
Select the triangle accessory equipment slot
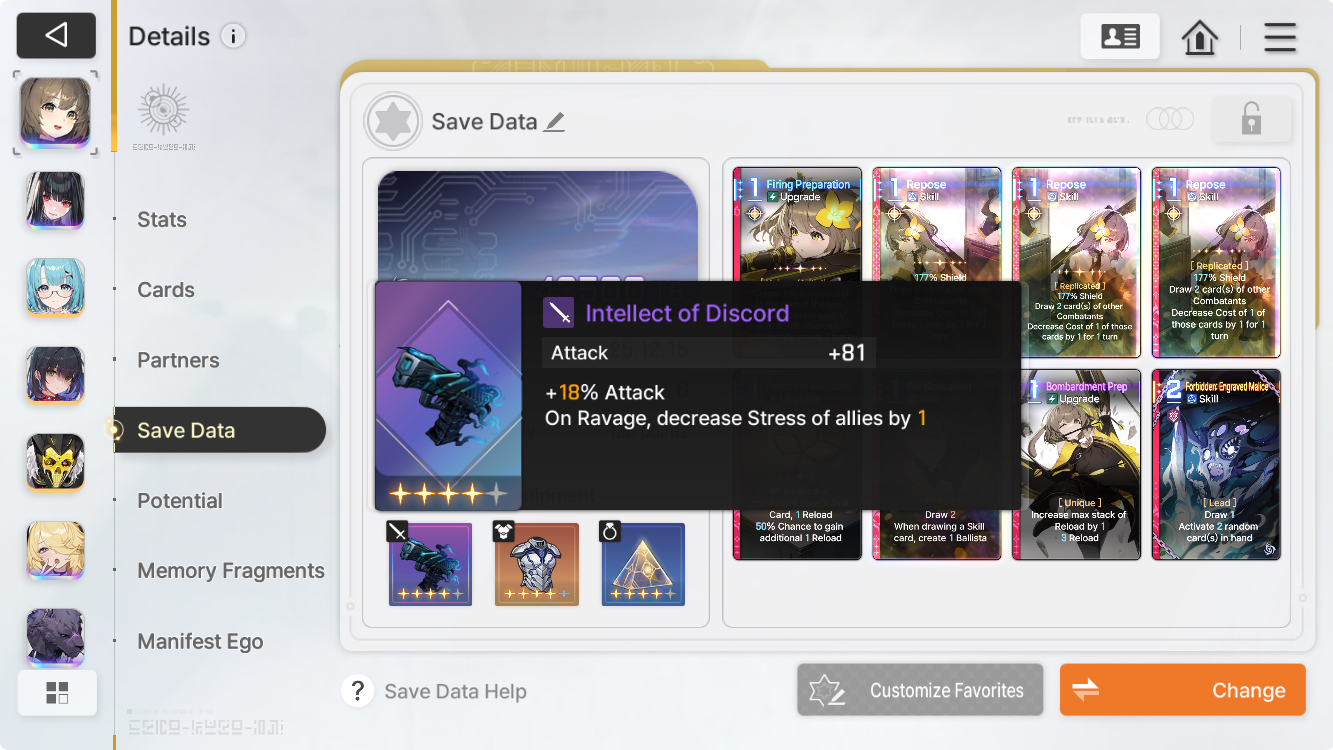643,565
